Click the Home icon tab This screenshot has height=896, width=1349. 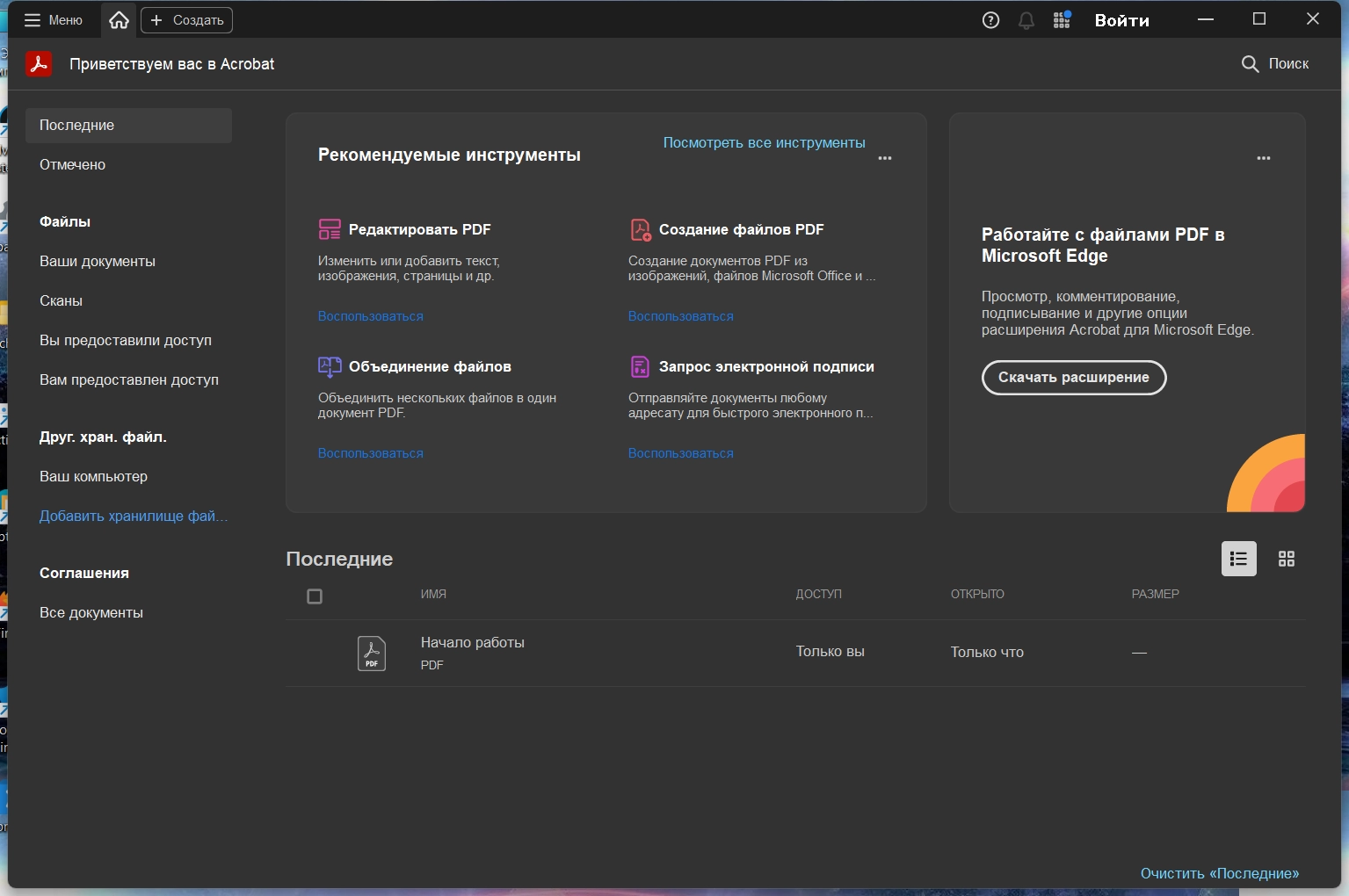click(119, 20)
